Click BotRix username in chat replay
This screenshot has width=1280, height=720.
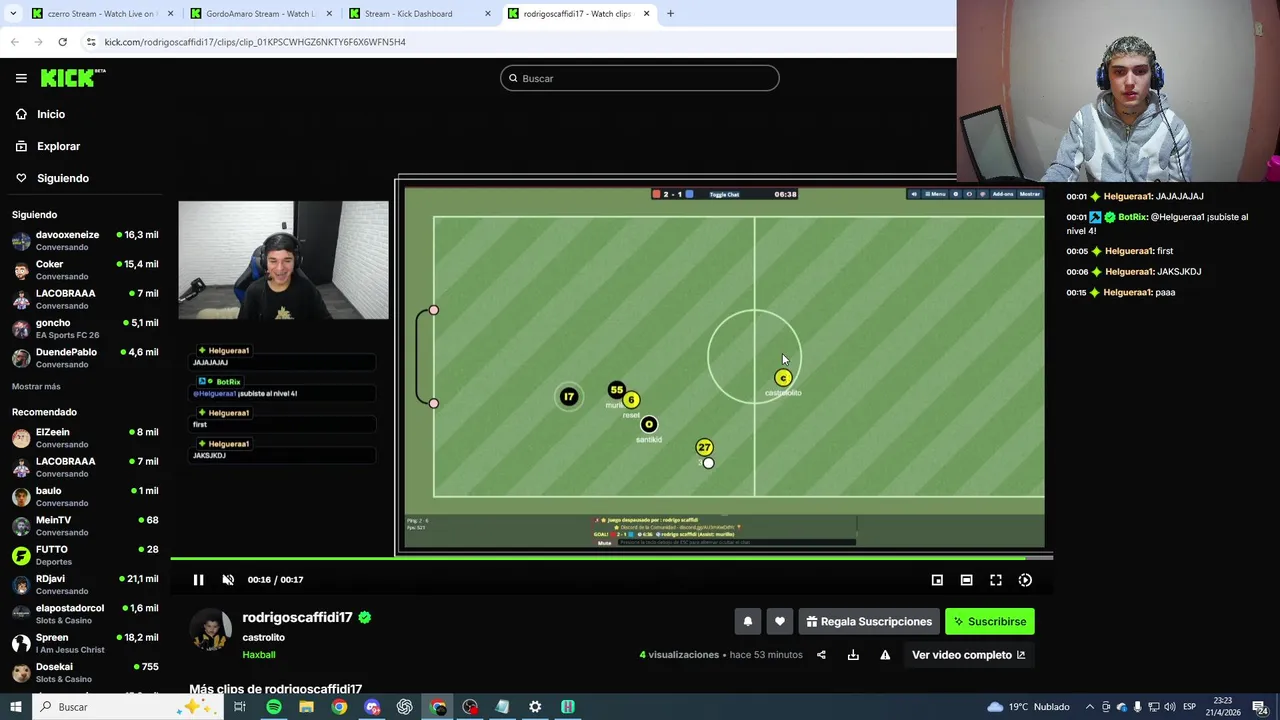point(1132,217)
